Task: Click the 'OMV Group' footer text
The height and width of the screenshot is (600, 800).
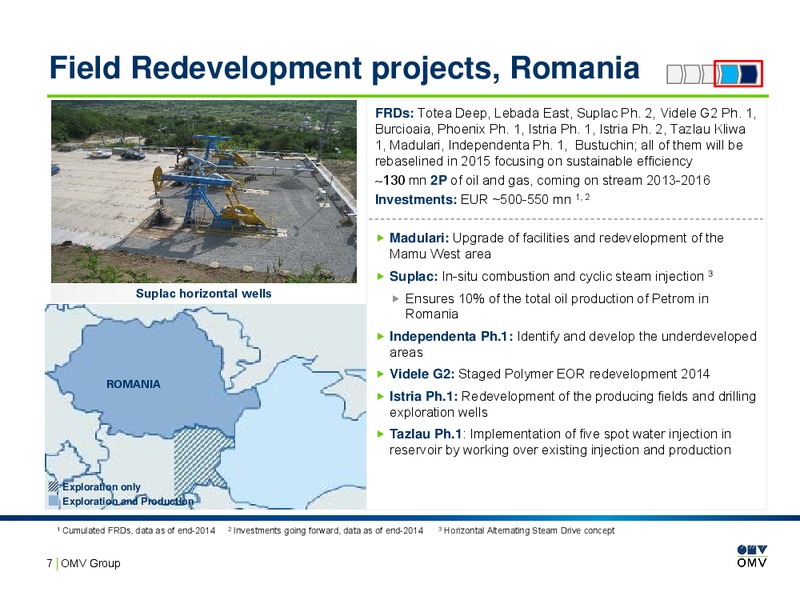Action: coord(91,563)
